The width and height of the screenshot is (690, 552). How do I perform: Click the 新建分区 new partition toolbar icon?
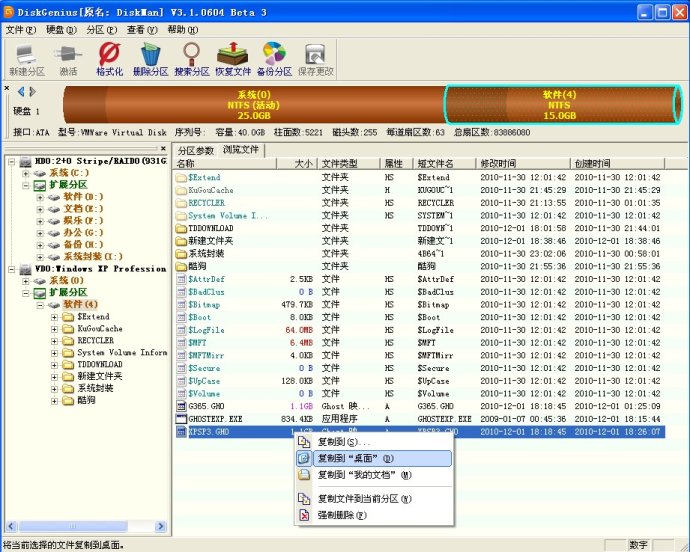point(27,60)
